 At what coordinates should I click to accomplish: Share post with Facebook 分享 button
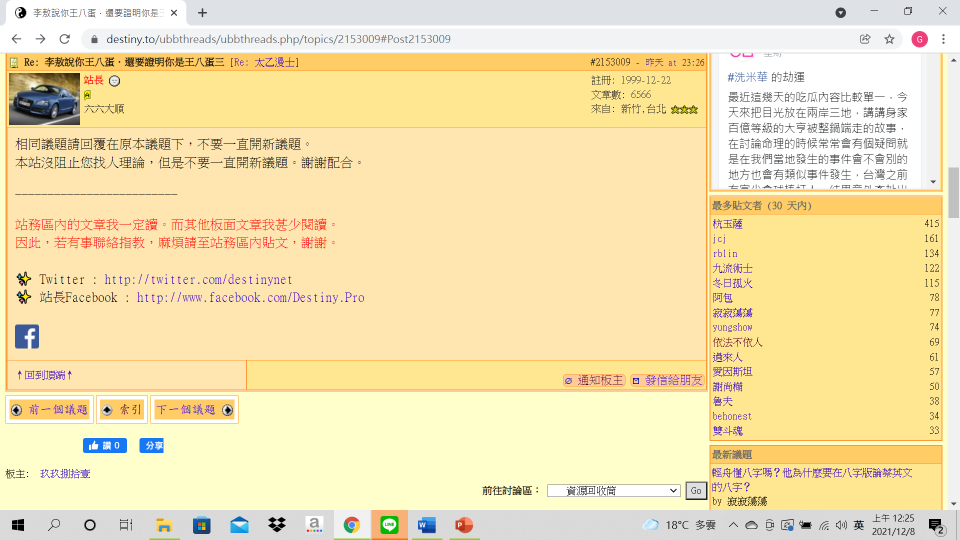[x=151, y=446]
